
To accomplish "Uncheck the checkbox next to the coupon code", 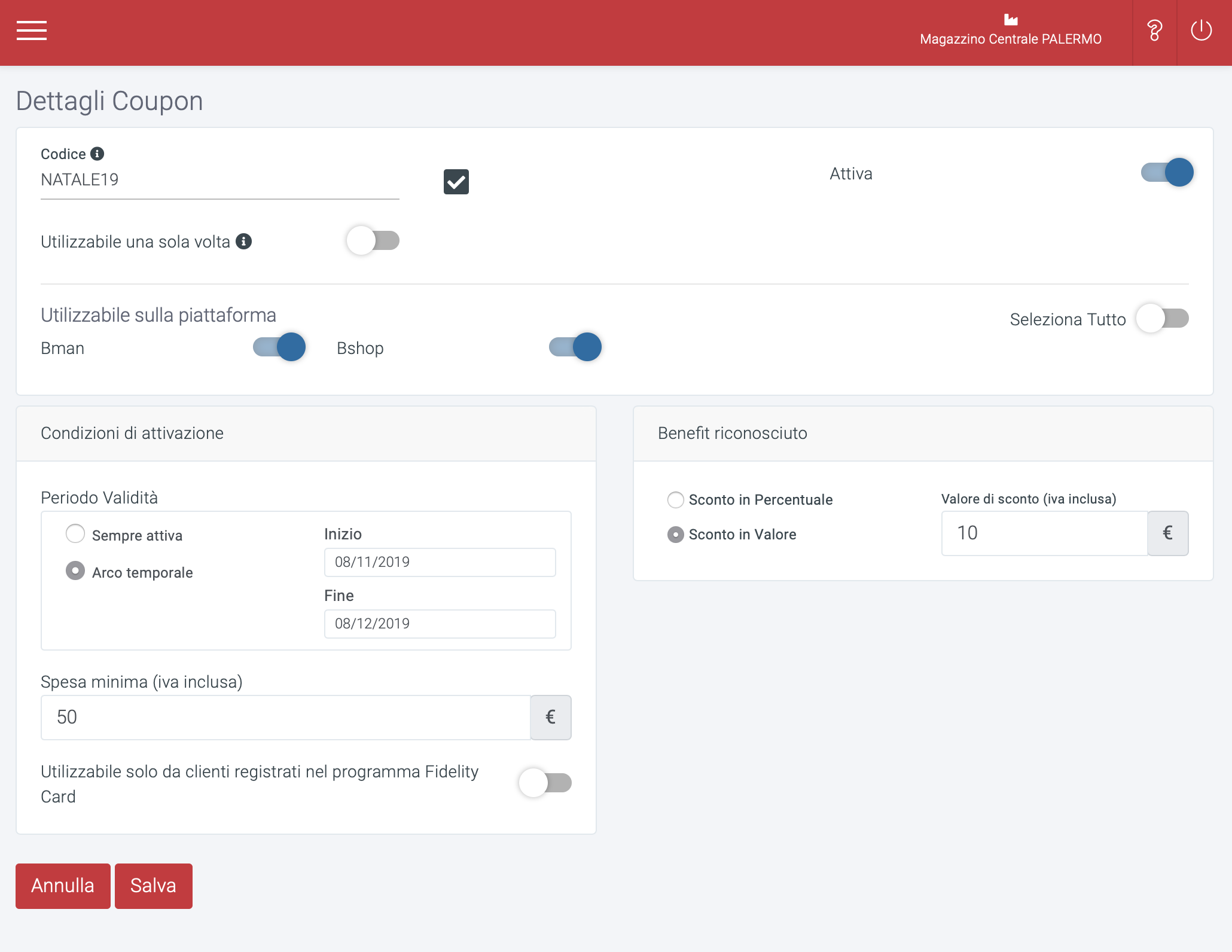I will click(456, 182).
